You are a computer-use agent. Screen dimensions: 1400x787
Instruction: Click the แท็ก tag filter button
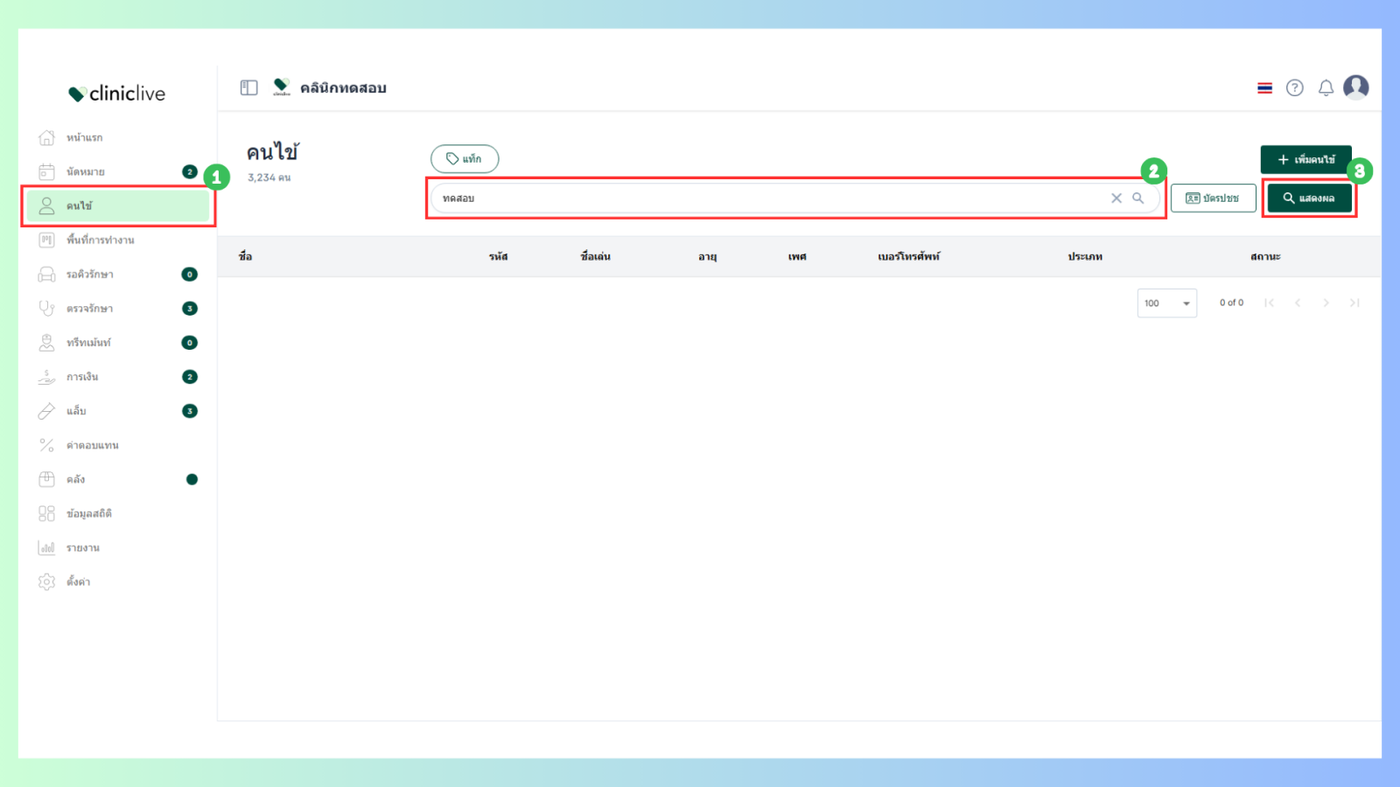coord(464,159)
